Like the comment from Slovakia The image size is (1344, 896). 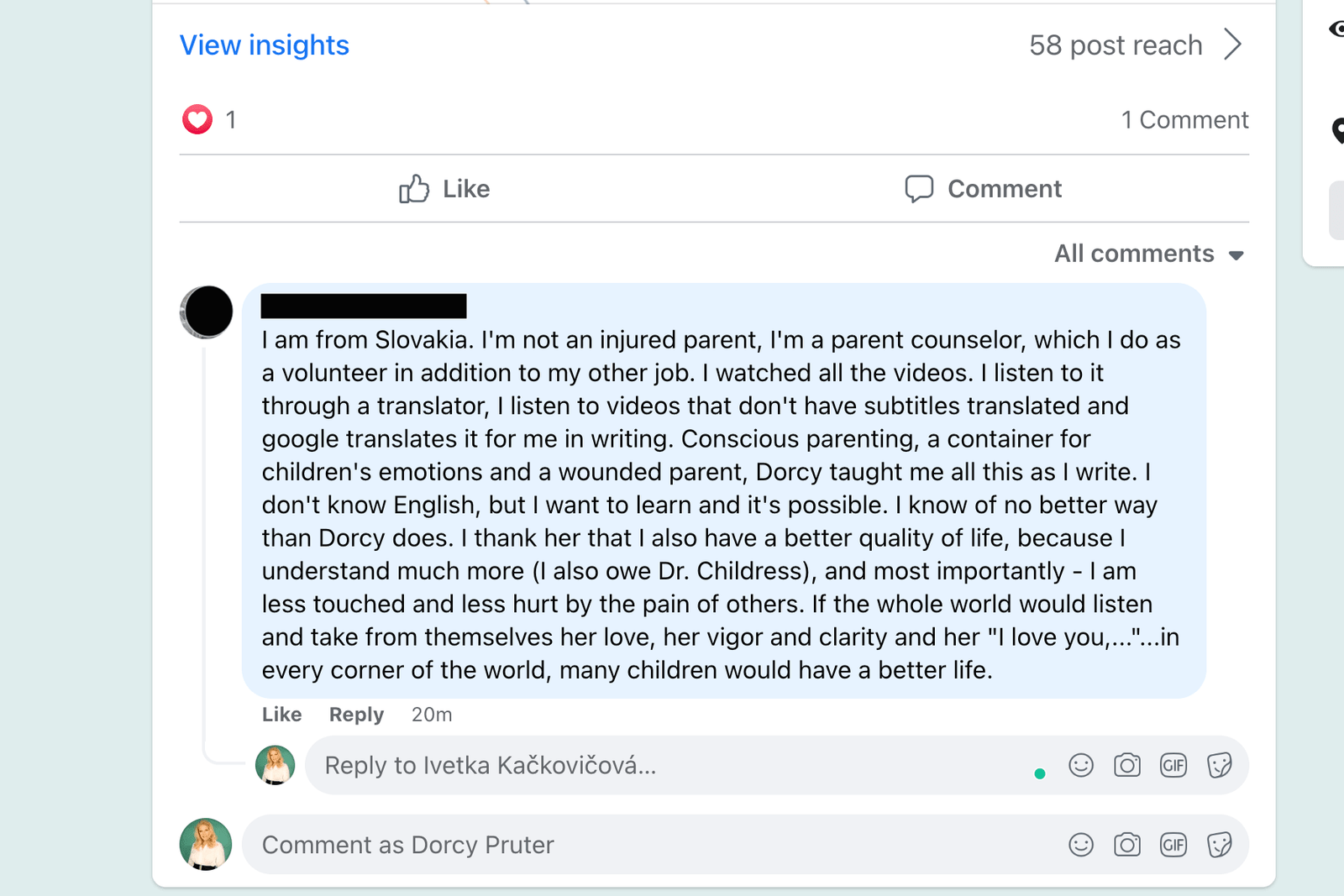pyautogui.click(x=281, y=715)
